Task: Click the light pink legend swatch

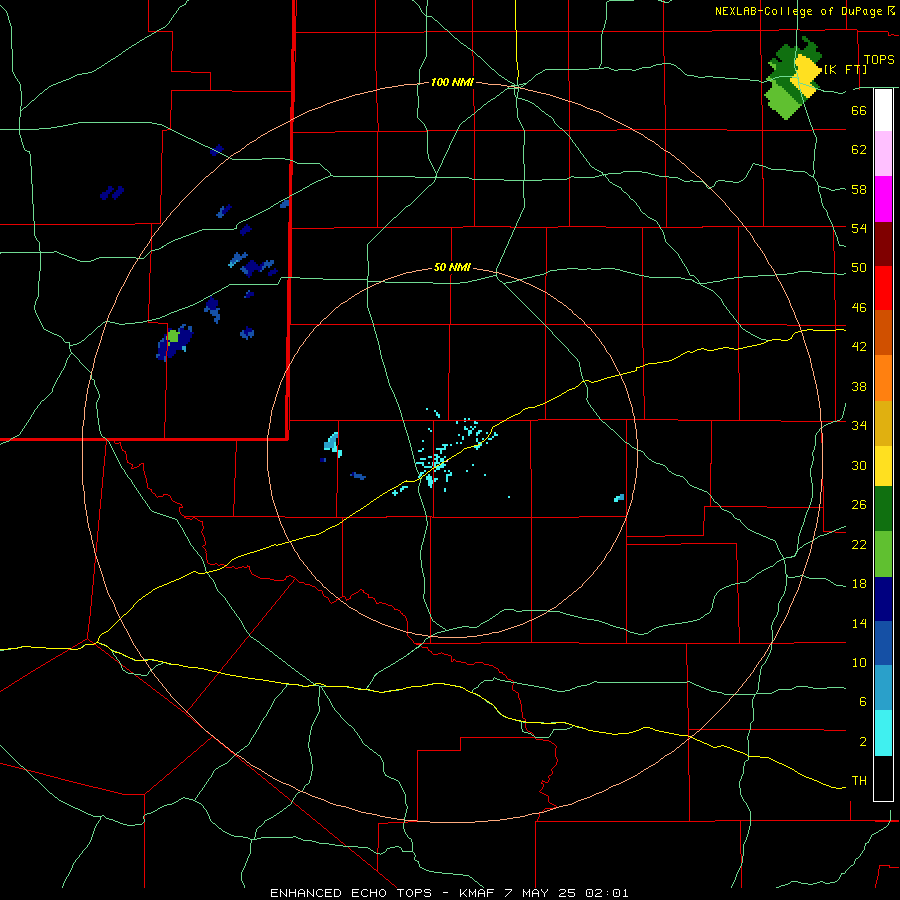Action: [883, 154]
